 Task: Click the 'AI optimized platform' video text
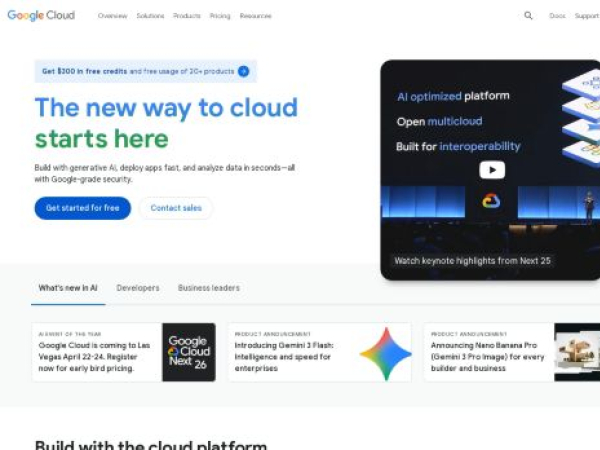[453, 96]
